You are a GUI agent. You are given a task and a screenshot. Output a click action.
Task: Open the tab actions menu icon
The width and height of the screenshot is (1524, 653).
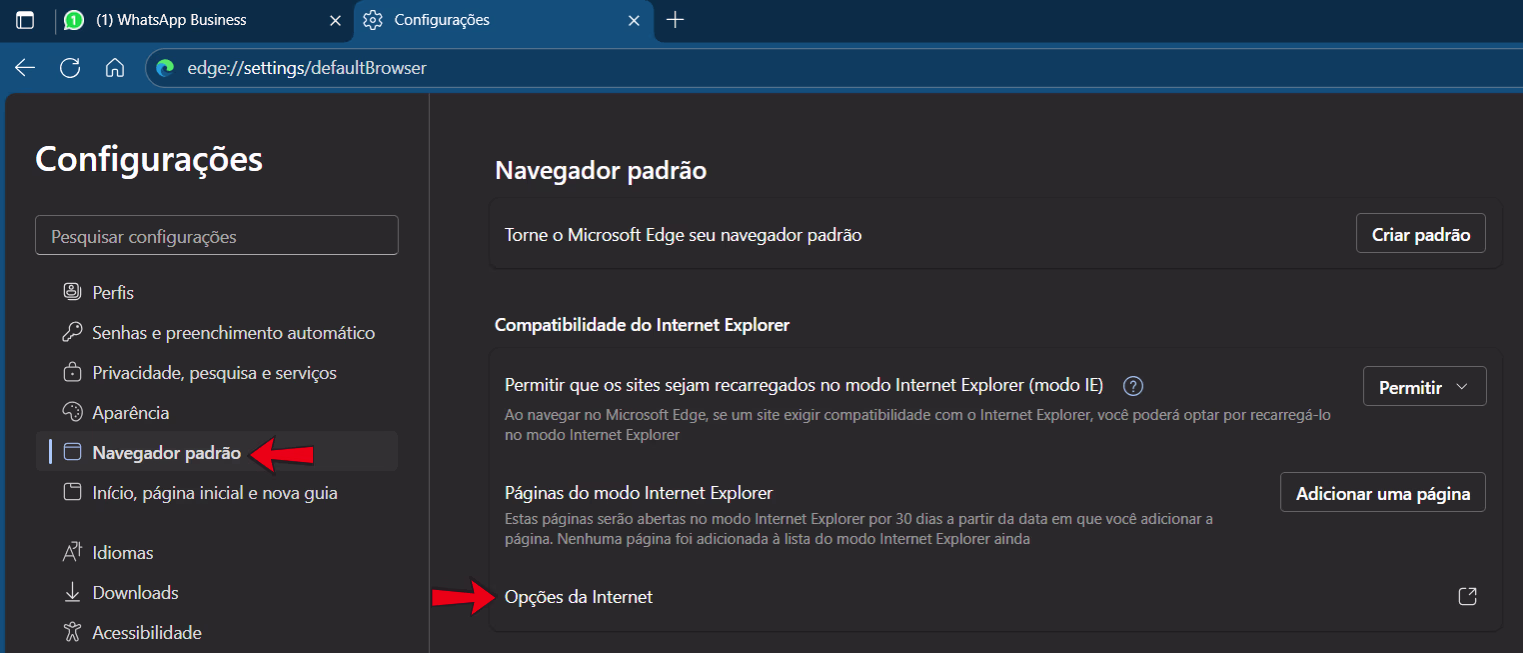[x=25, y=20]
